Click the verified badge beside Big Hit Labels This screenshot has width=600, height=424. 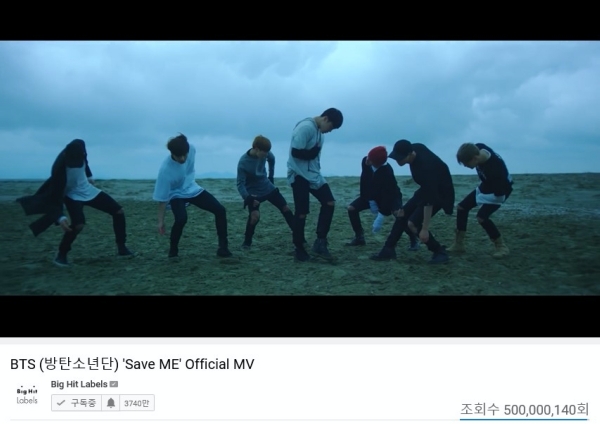(114, 384)
